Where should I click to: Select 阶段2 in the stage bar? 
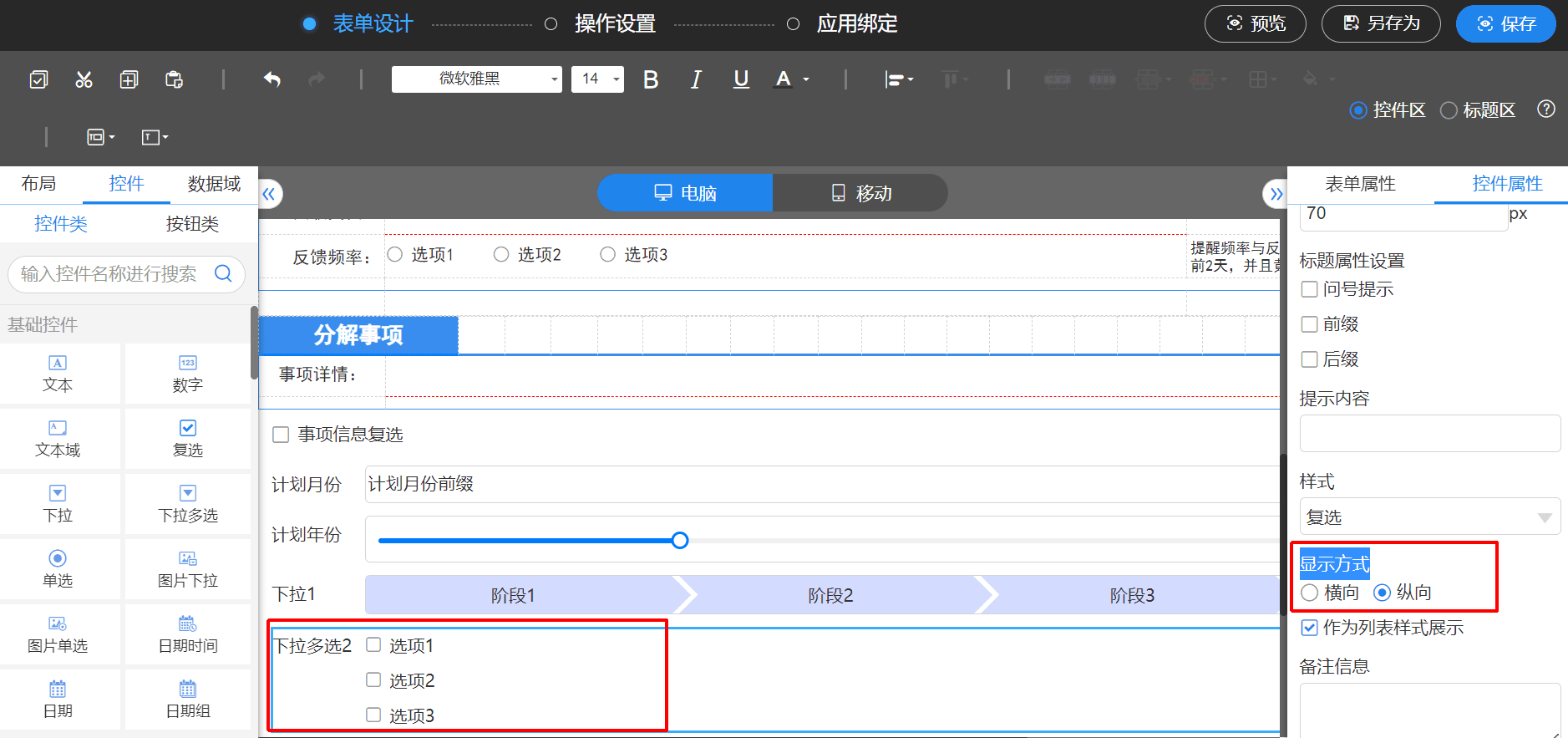click(x=830, y=595)
